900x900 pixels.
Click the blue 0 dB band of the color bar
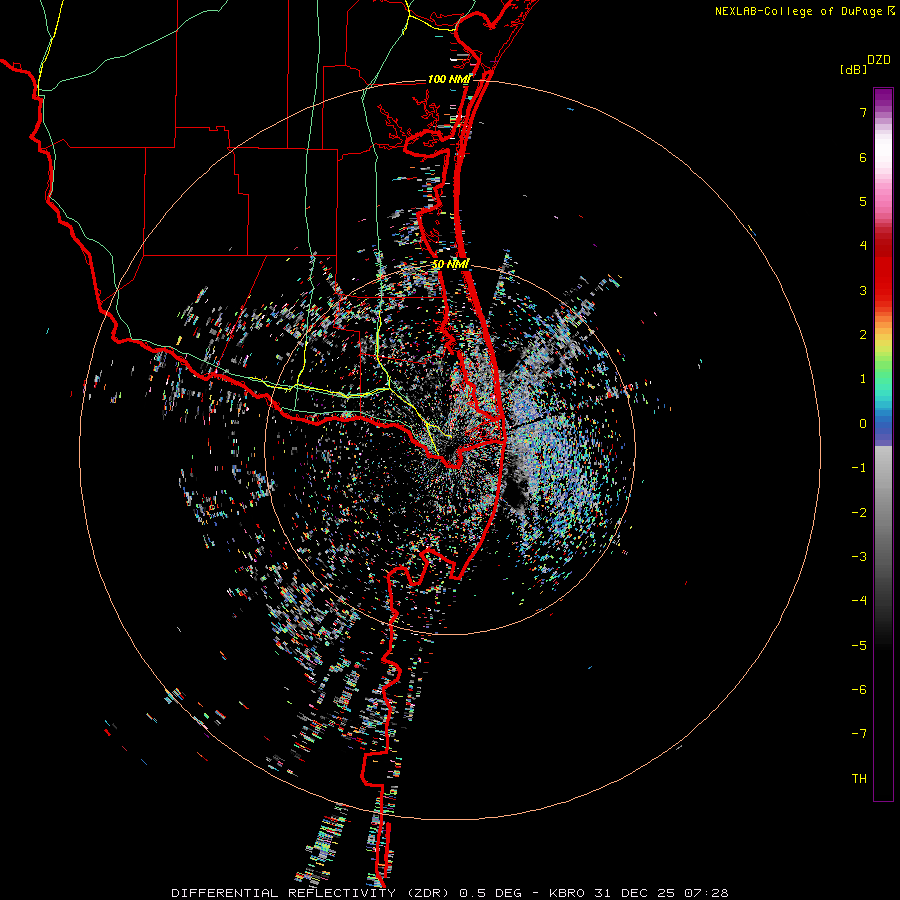[883, 425]
